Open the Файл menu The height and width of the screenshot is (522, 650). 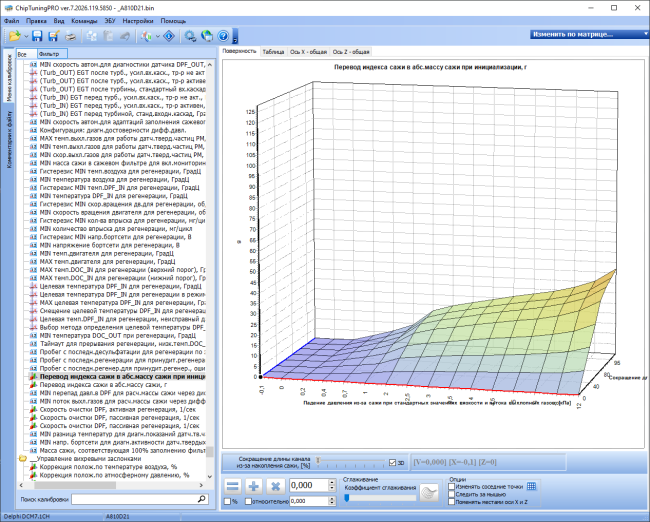coord(12,21)
